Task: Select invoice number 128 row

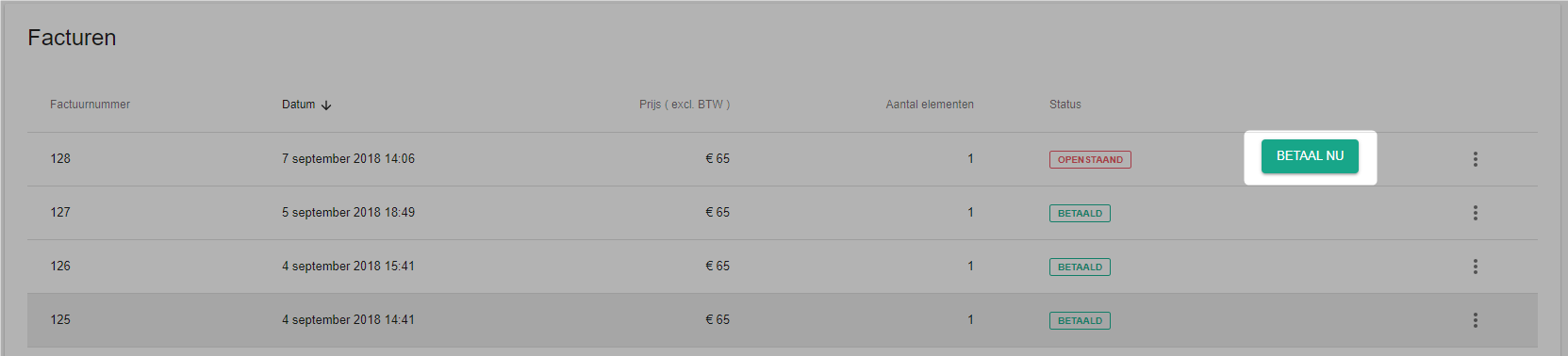Action: pyautogui.click(x=783, y=159)
